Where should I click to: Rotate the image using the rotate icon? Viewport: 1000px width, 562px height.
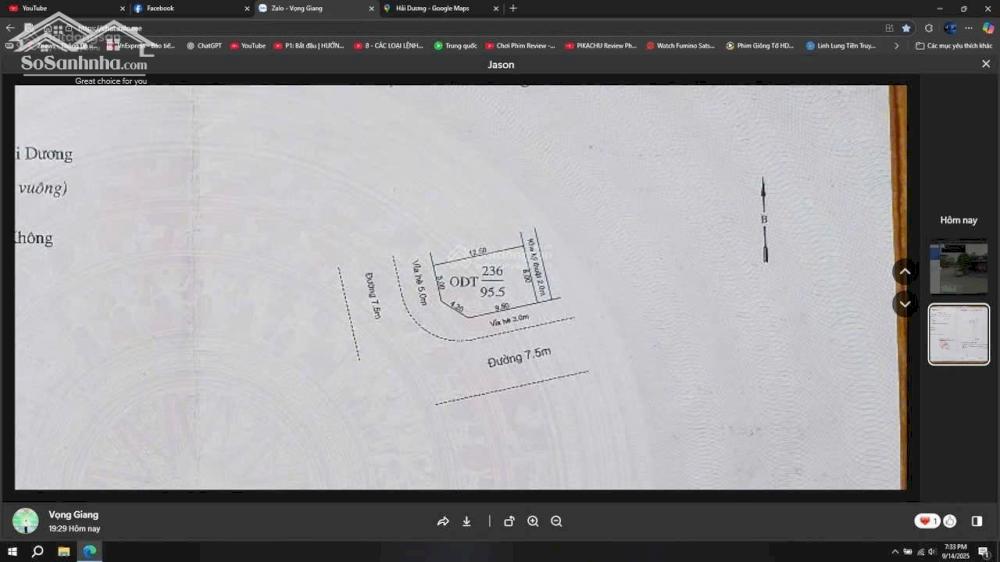[509, 521]
